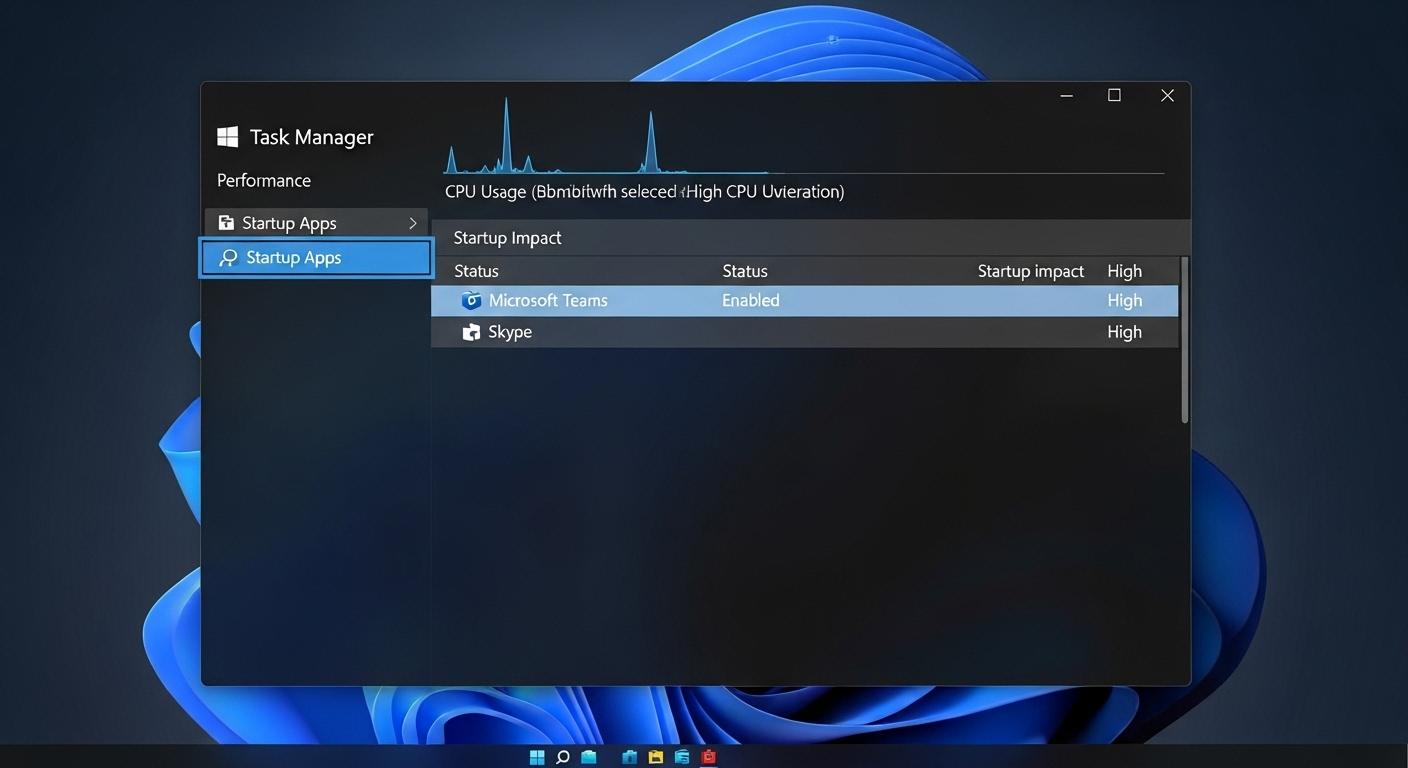Click the Task Manager logo icon
This screenshot has width=1408, height=768.
pos(226,136)
